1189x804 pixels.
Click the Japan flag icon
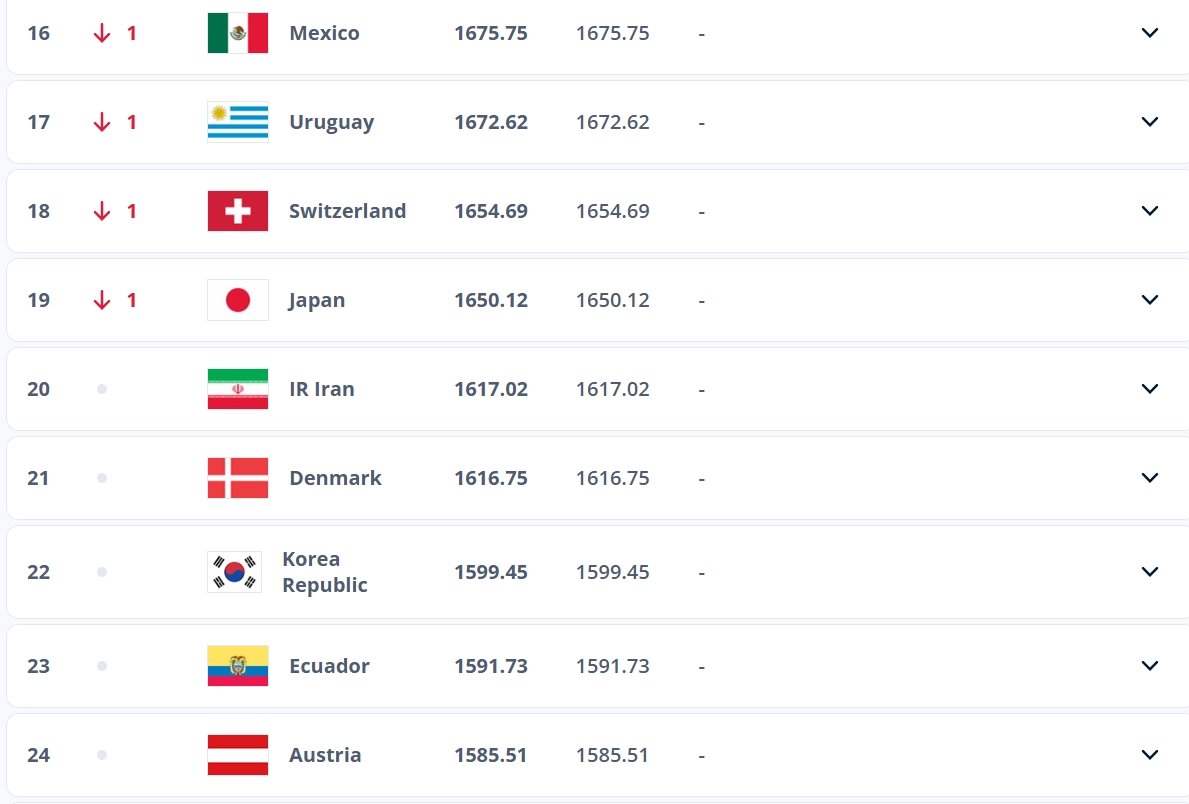237,300
